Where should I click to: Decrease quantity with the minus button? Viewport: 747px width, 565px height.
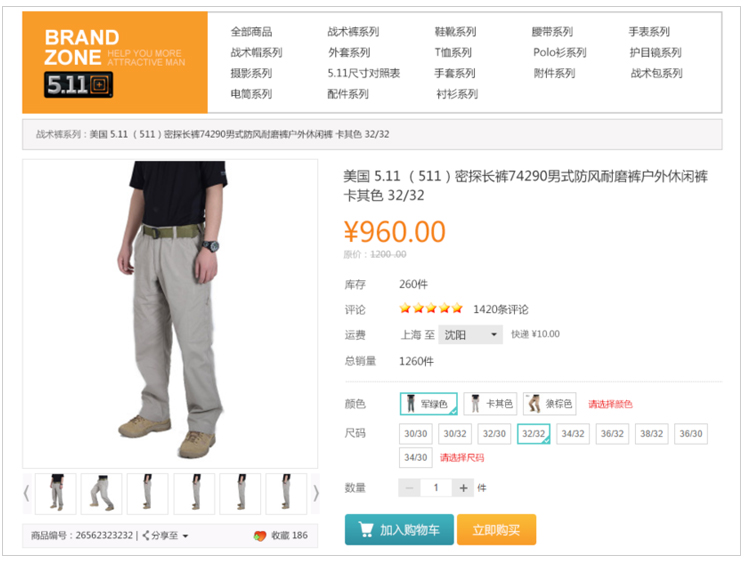[x=409, y=488]
